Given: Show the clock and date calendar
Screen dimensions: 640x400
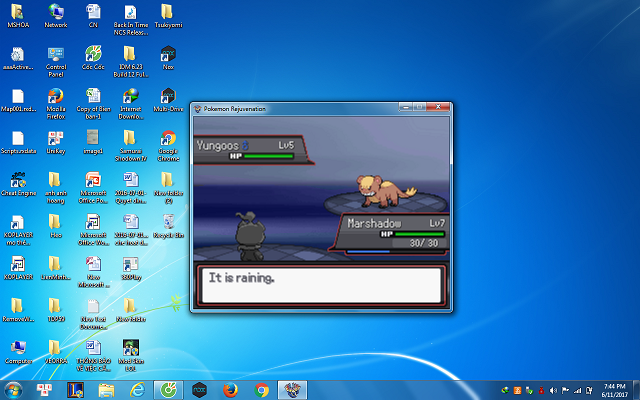Looking at the screenshot, I should (614, 391).
